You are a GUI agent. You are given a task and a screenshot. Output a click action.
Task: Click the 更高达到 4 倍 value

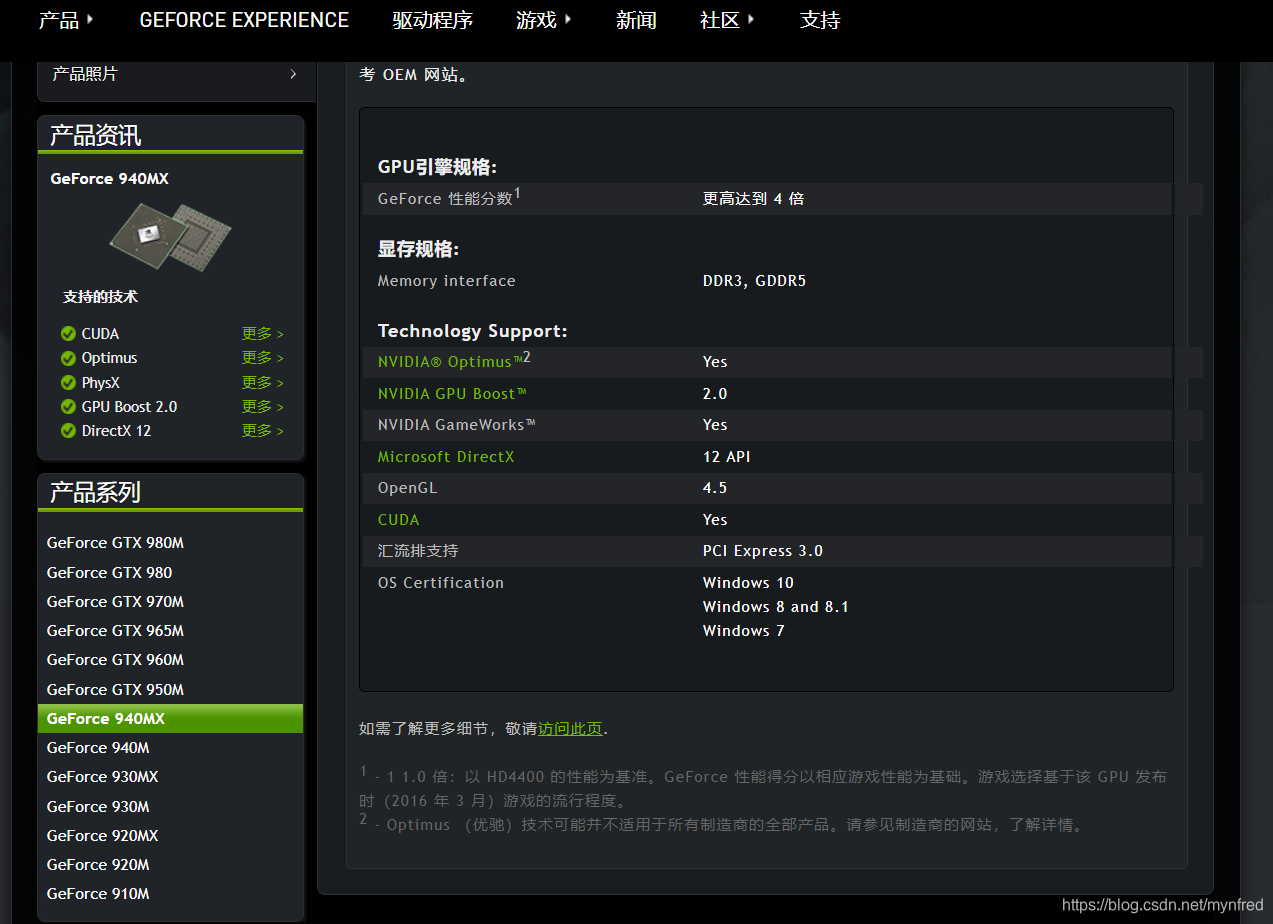click(753, 199)
